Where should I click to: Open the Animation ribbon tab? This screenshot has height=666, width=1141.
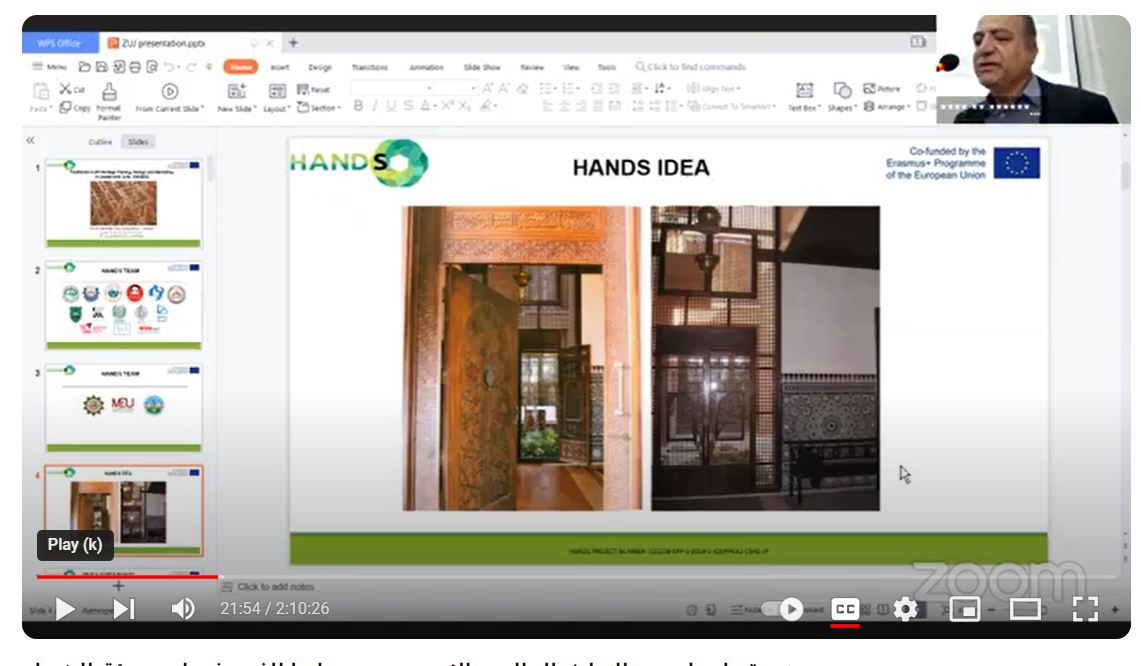point(426,67)
